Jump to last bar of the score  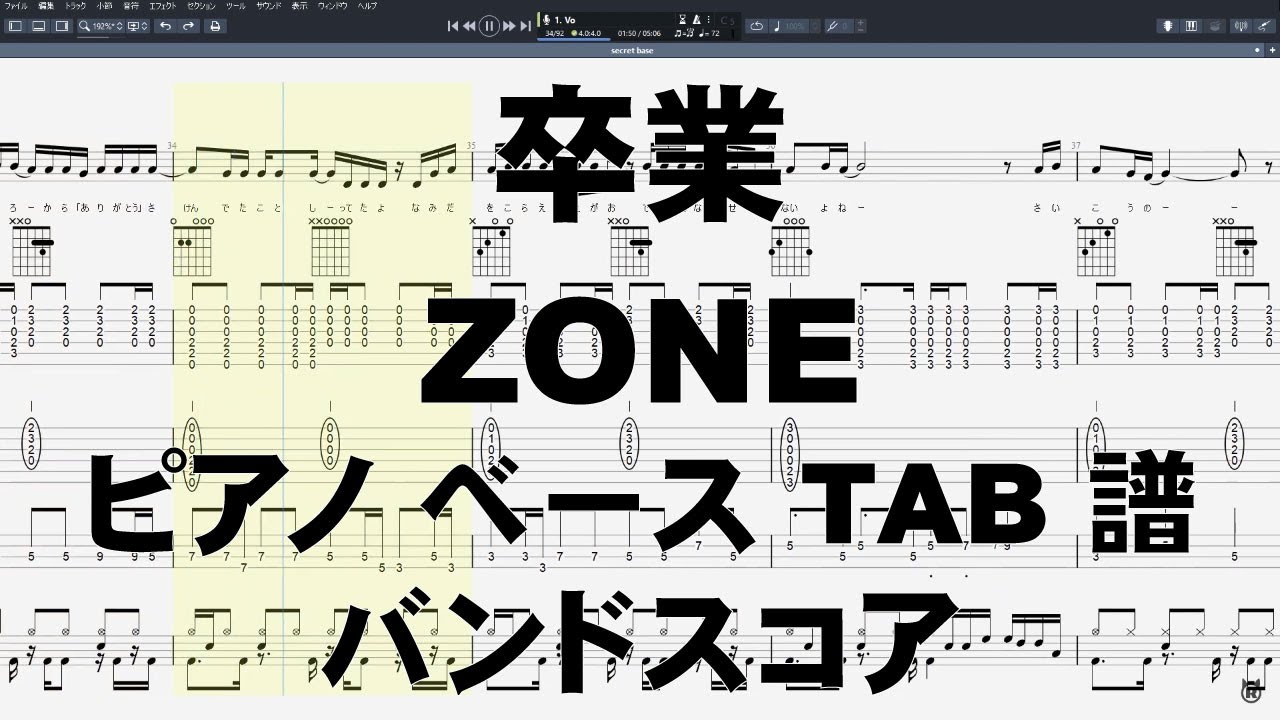(x=526, y=26)
